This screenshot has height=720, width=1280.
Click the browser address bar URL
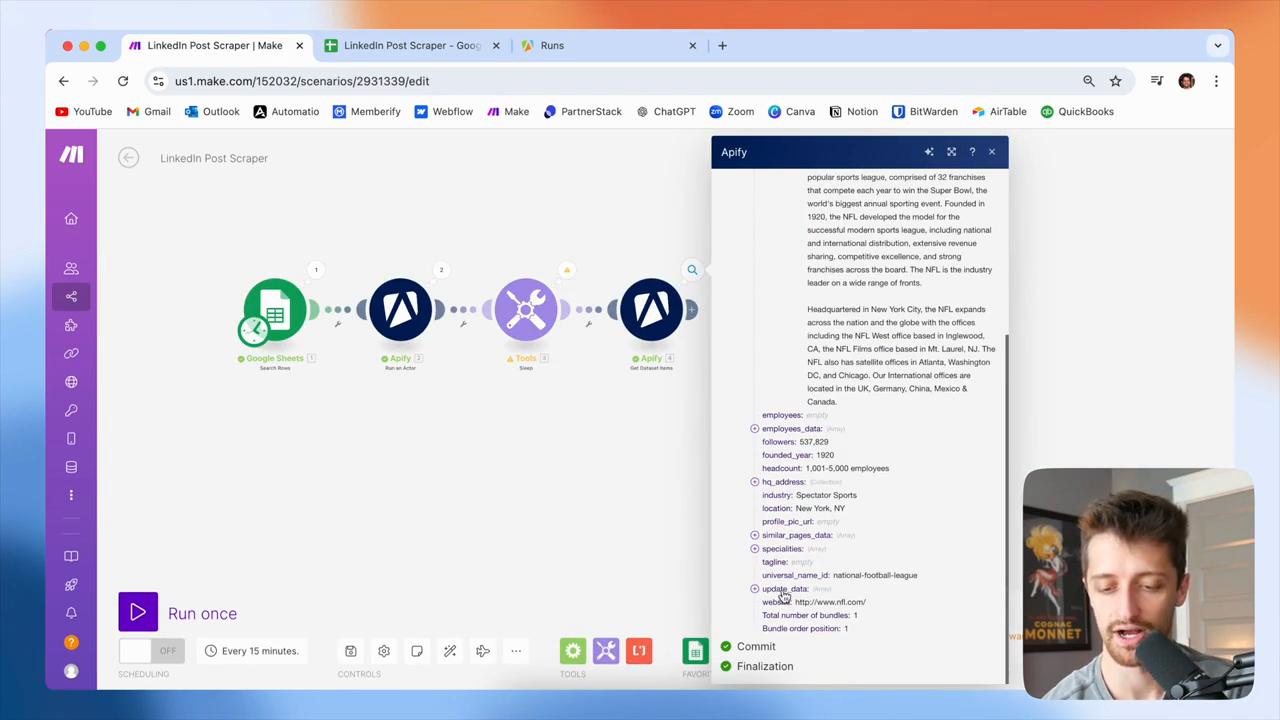[x=302, y=81]
